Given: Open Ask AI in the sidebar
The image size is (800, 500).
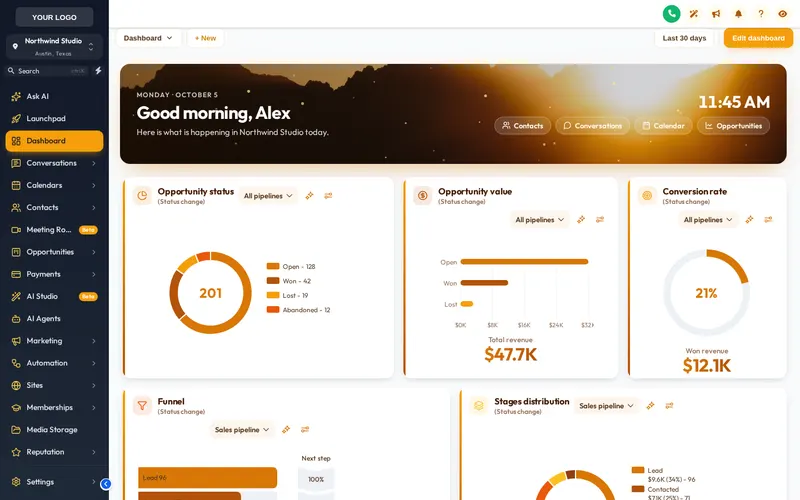Looking at the screenshot, I should click(54, 96).
